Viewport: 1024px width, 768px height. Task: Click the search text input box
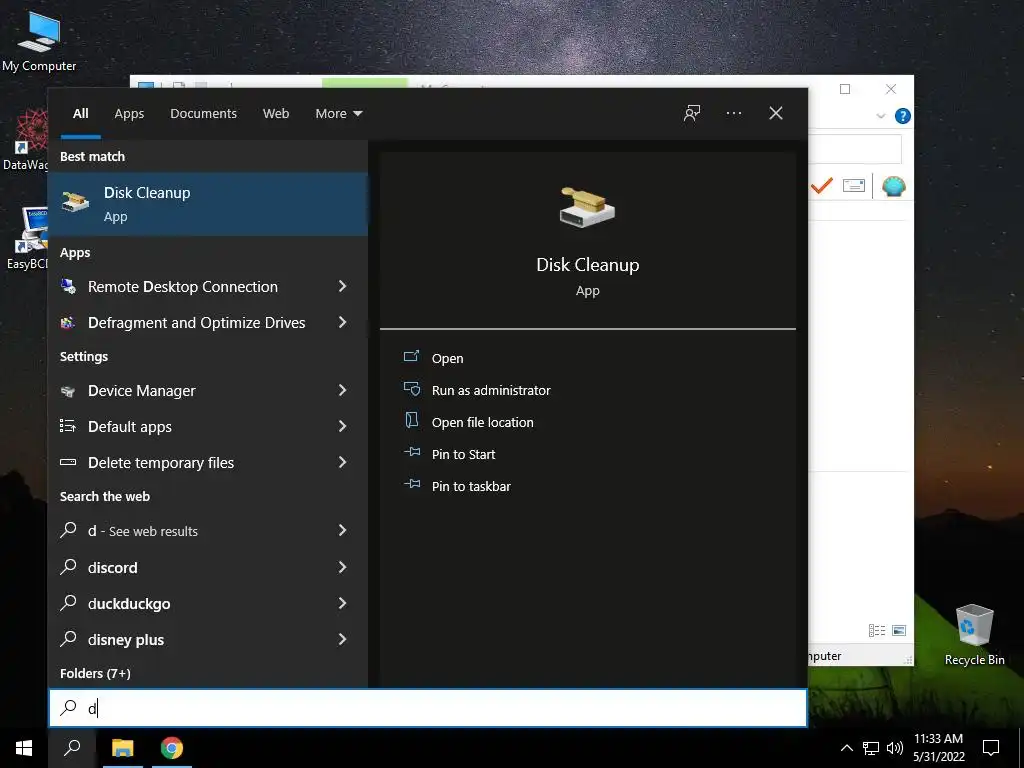(x=428, y=708)
